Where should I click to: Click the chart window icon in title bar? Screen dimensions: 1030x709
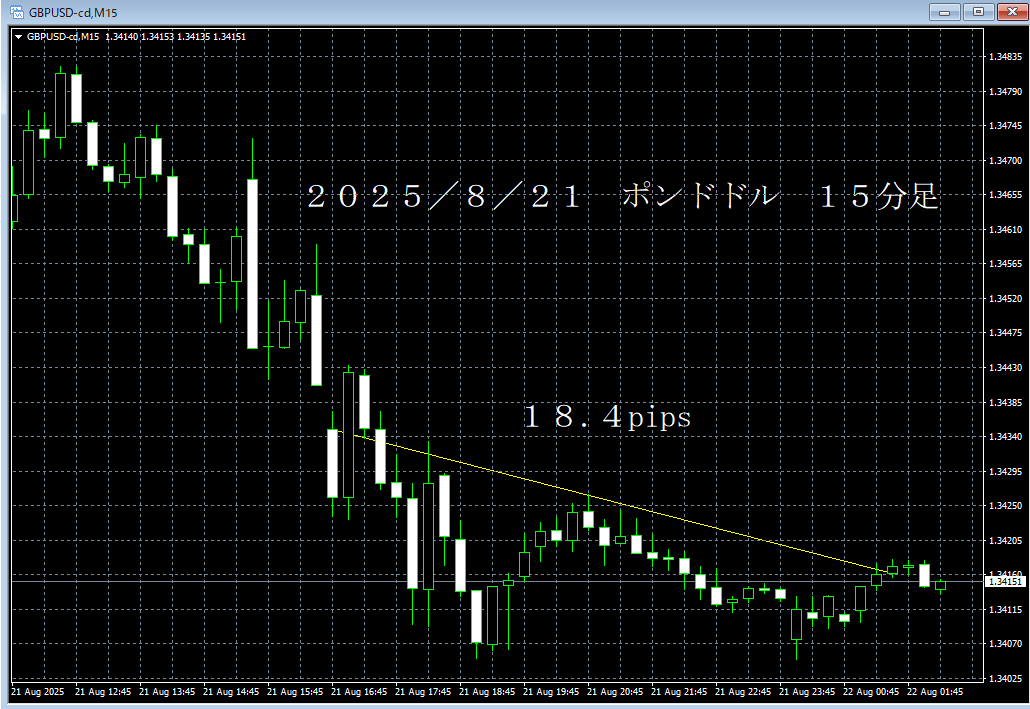pos(16,12)
